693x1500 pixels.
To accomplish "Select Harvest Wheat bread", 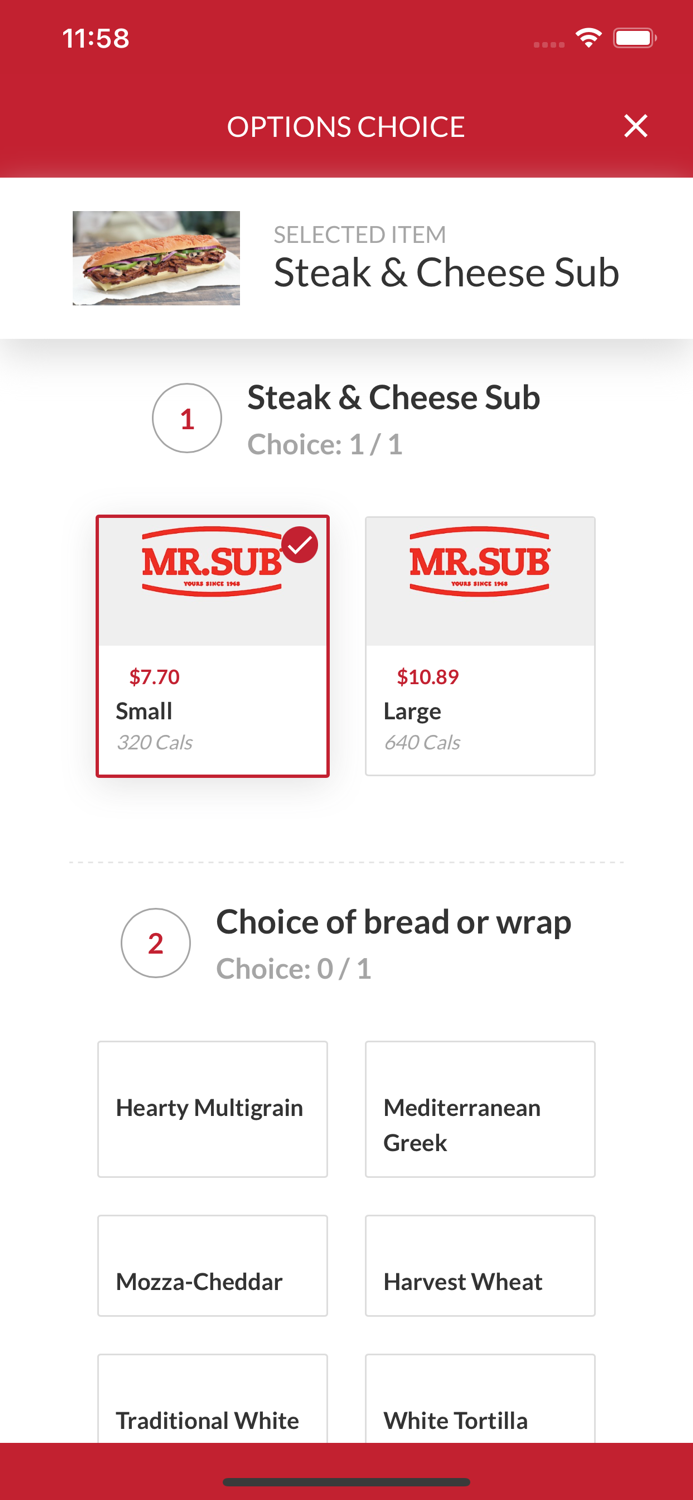I will pyautogui.click(x=480, y=1265).
